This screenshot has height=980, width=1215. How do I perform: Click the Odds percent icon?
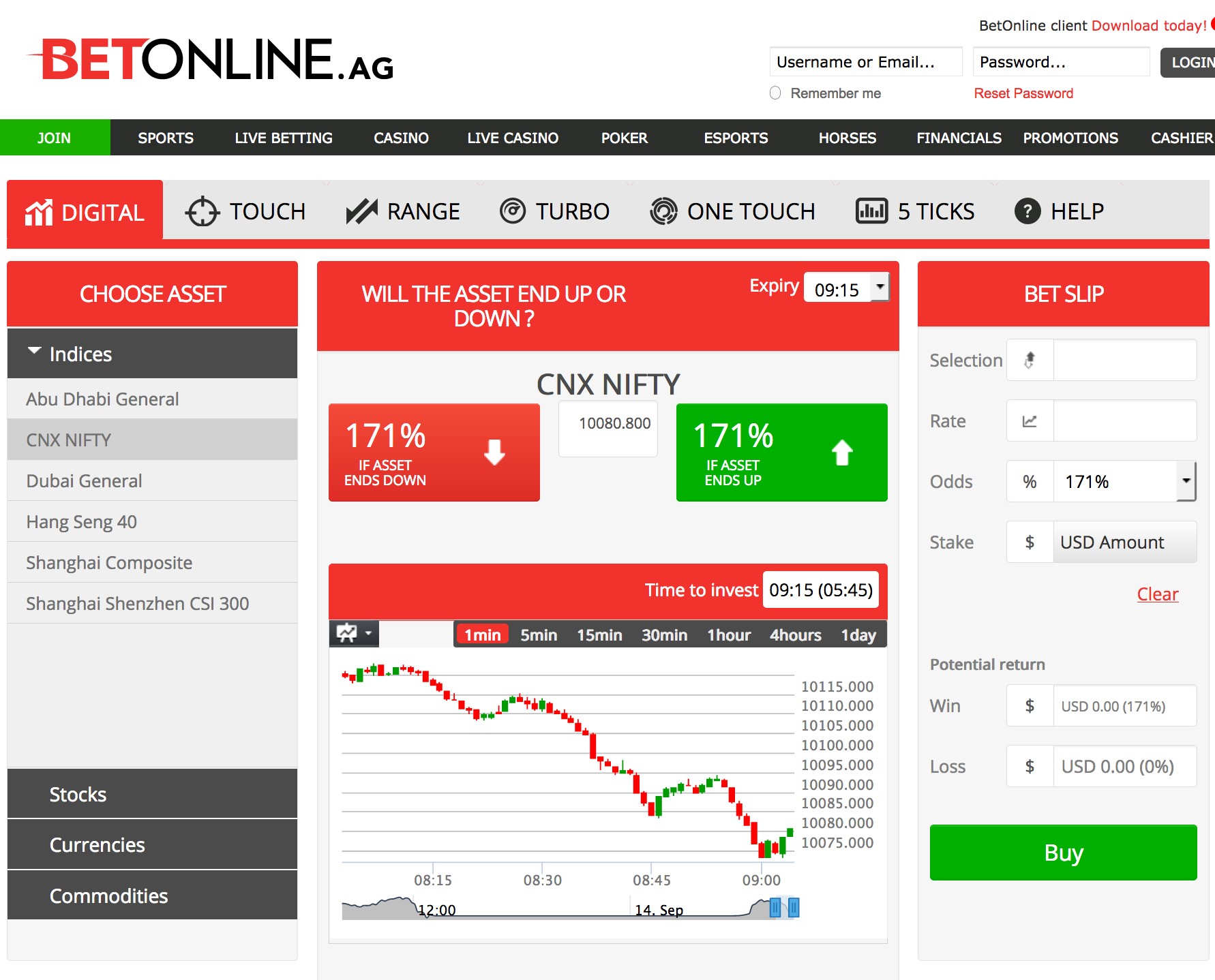pos(1030,482)
